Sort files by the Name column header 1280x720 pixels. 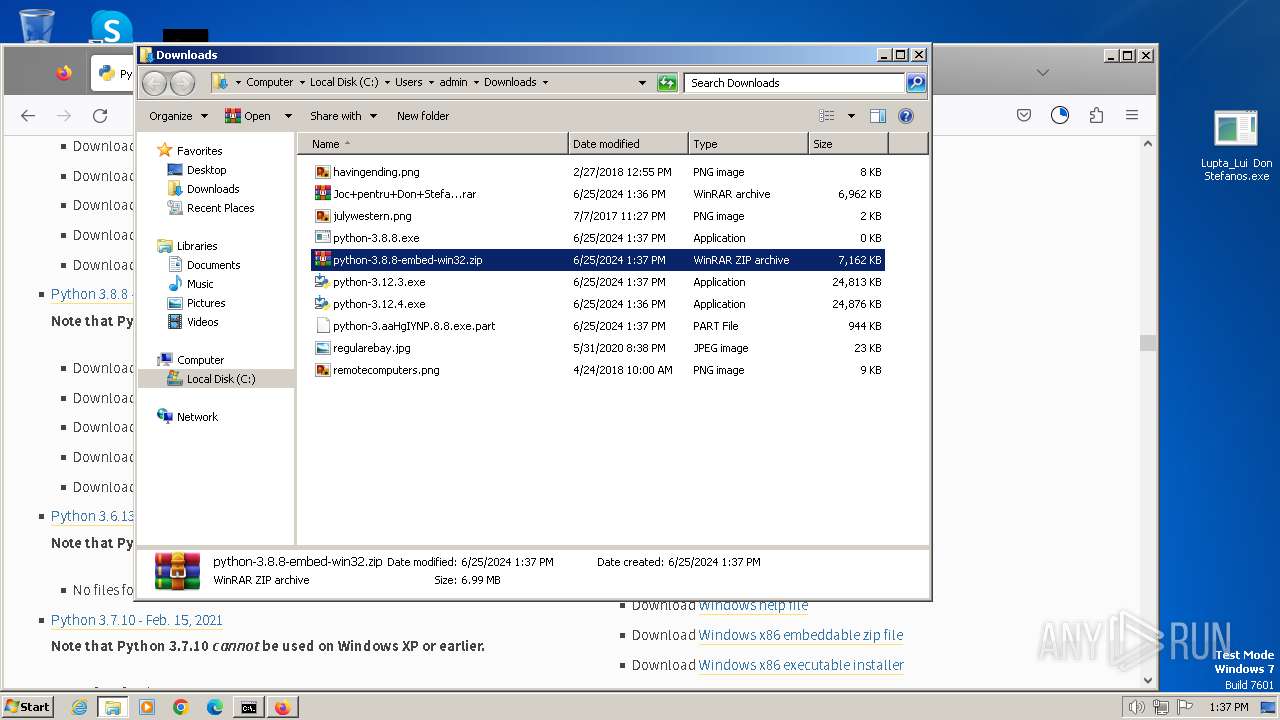[434, 144]
